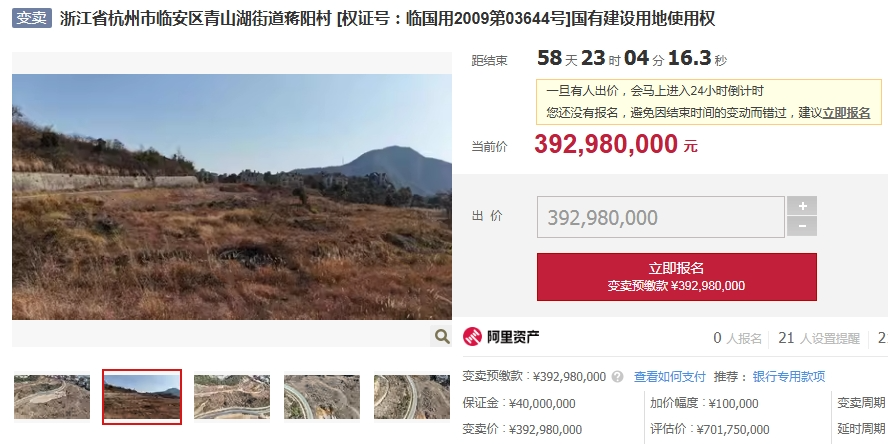Decrease bid with the minus button
Viewport: 888px width, 444px height.
[x=802, y=226]
